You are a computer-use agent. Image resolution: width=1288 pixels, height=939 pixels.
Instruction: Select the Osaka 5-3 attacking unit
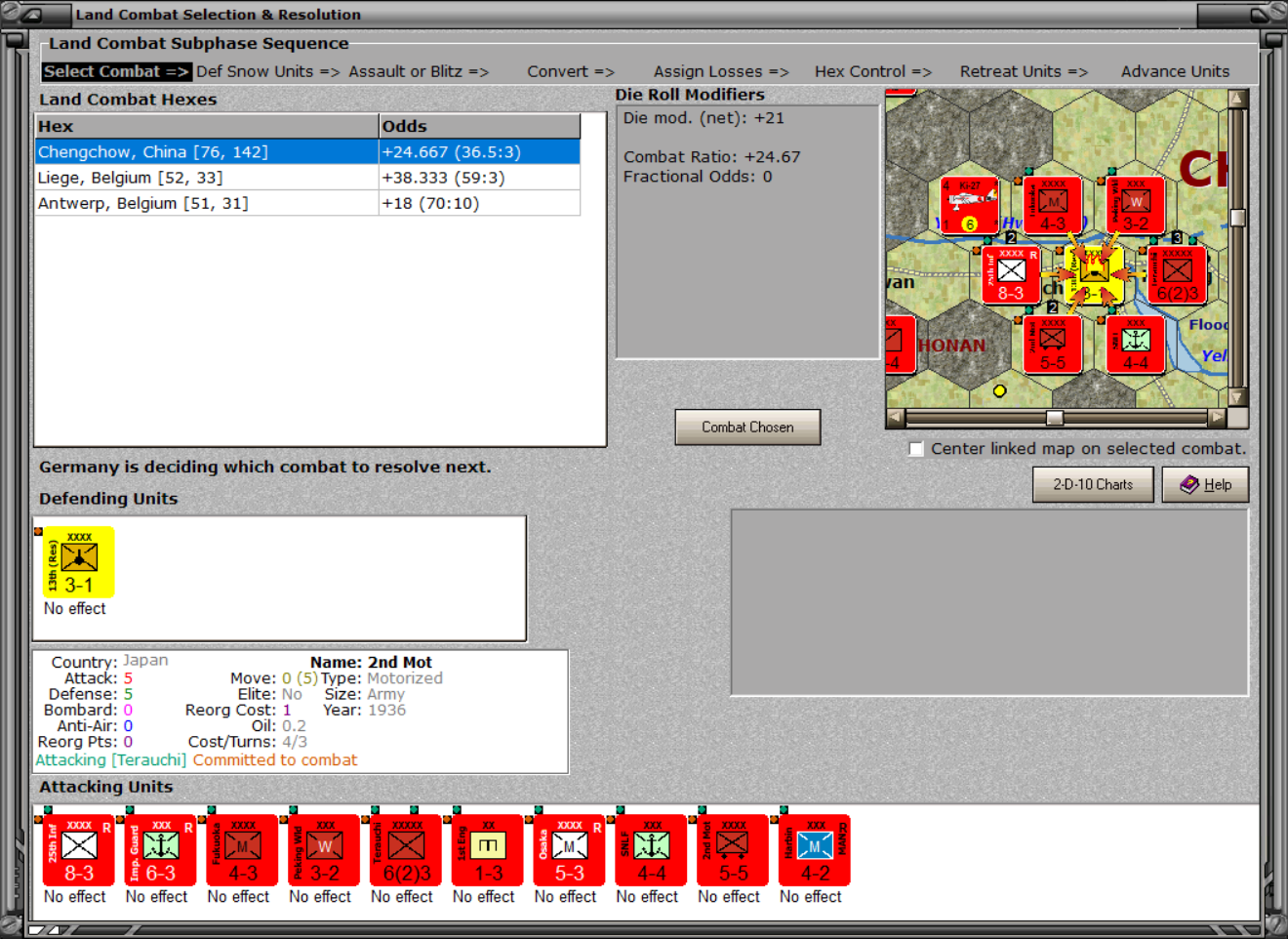(570, 850)
